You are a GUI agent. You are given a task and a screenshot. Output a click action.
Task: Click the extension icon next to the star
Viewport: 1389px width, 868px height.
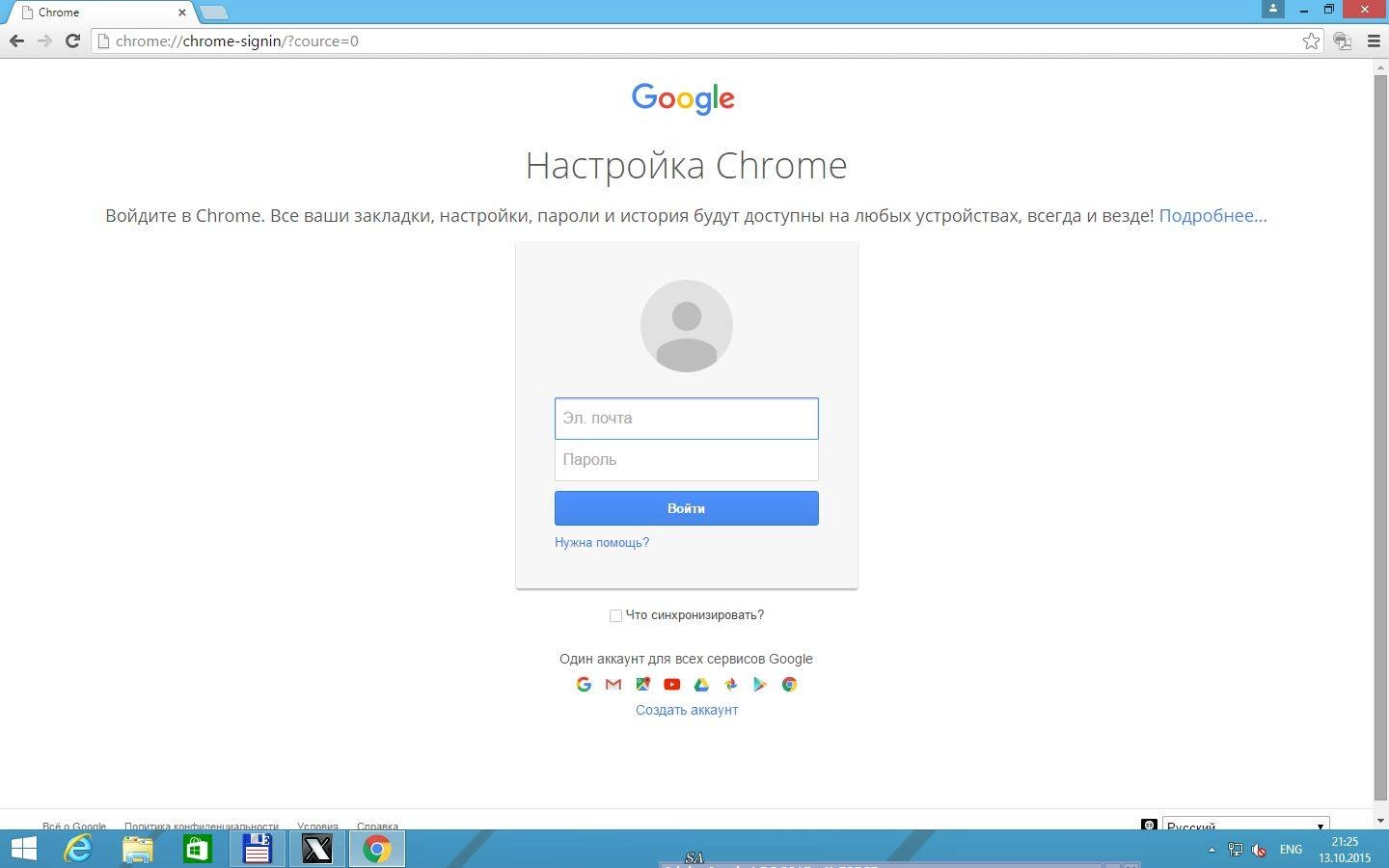pyautogui.click(x=1343, y=41)
